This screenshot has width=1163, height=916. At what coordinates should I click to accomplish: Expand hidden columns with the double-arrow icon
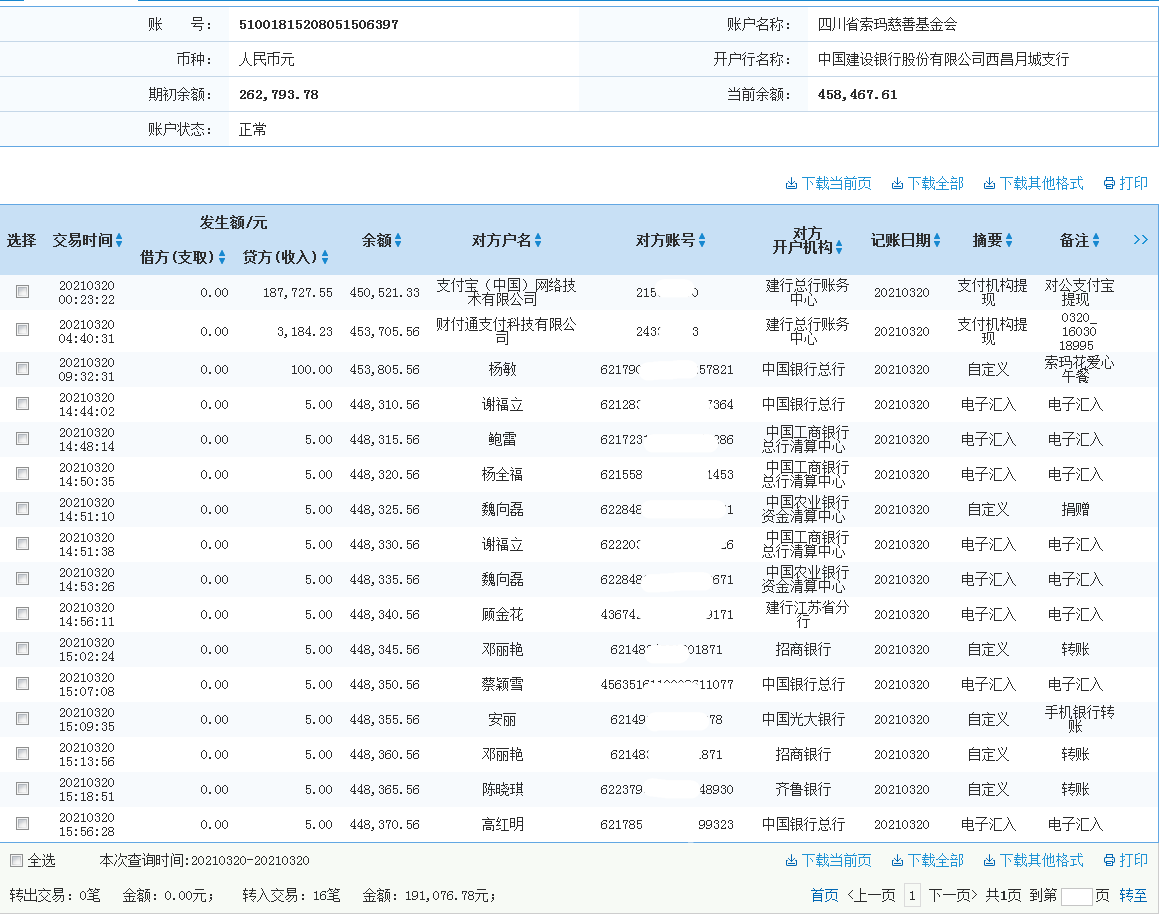[1141, 240]
